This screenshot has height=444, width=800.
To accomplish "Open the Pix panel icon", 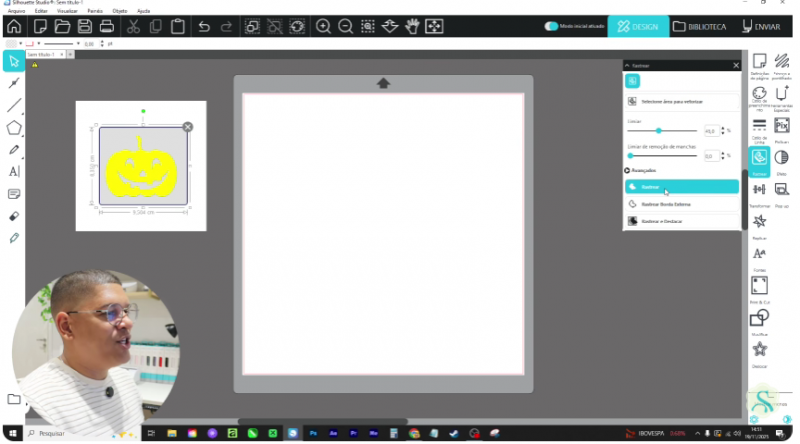I will (x=782, y=125).
